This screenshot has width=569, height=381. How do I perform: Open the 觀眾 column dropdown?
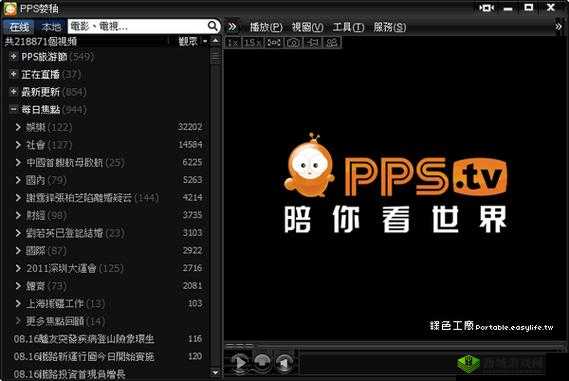tap(205, 41)
